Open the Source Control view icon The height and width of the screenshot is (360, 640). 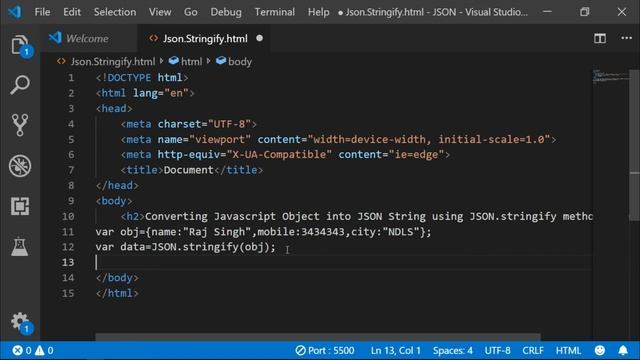tap(20, 125)
